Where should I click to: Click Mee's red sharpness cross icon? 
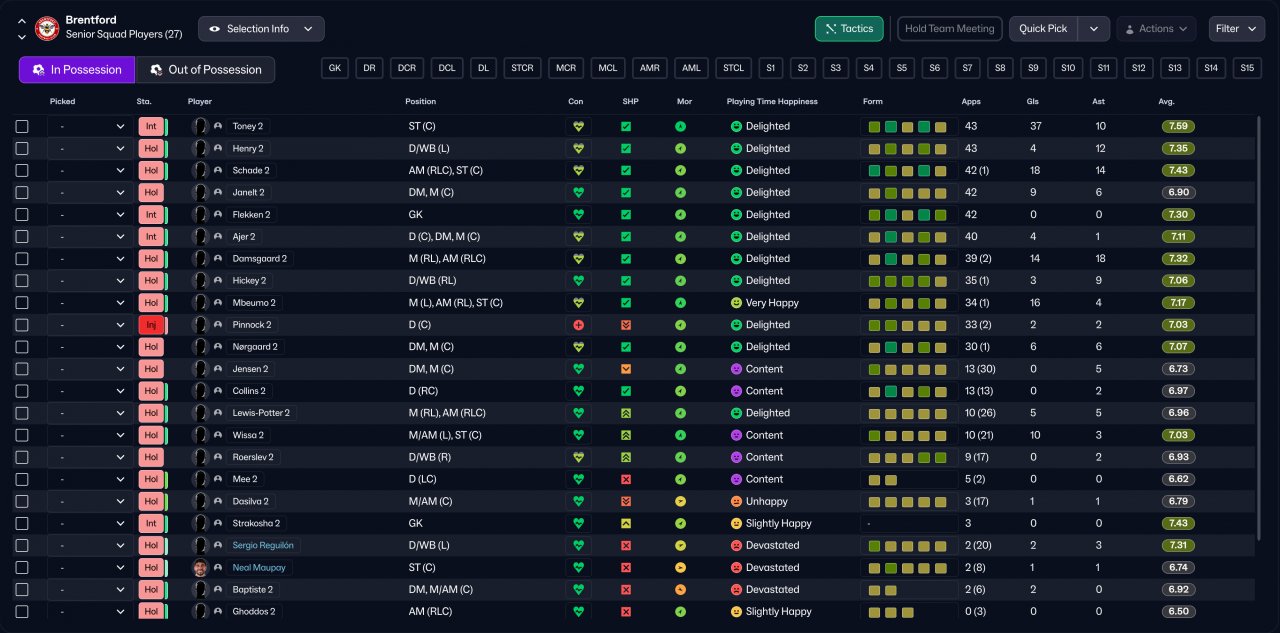pos(626,480)
